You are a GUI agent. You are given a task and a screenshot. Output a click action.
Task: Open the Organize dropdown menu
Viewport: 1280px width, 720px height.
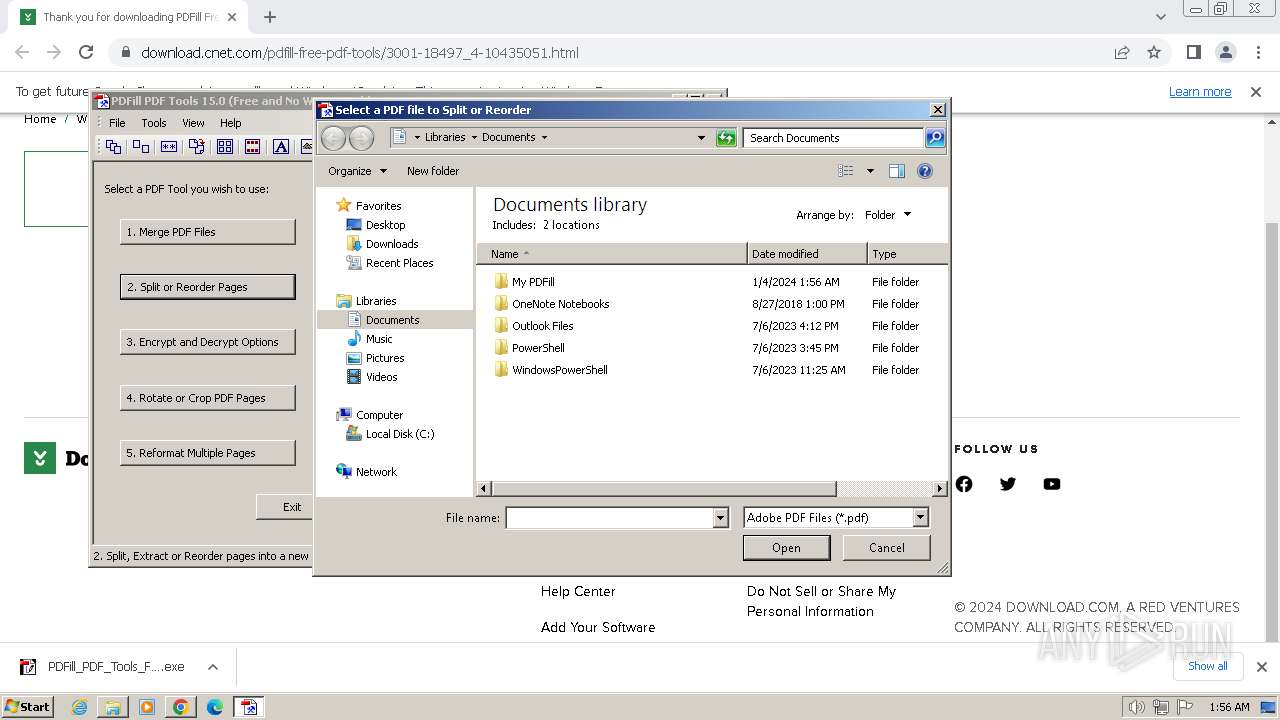pyautogui.click(x=357, y=171)
